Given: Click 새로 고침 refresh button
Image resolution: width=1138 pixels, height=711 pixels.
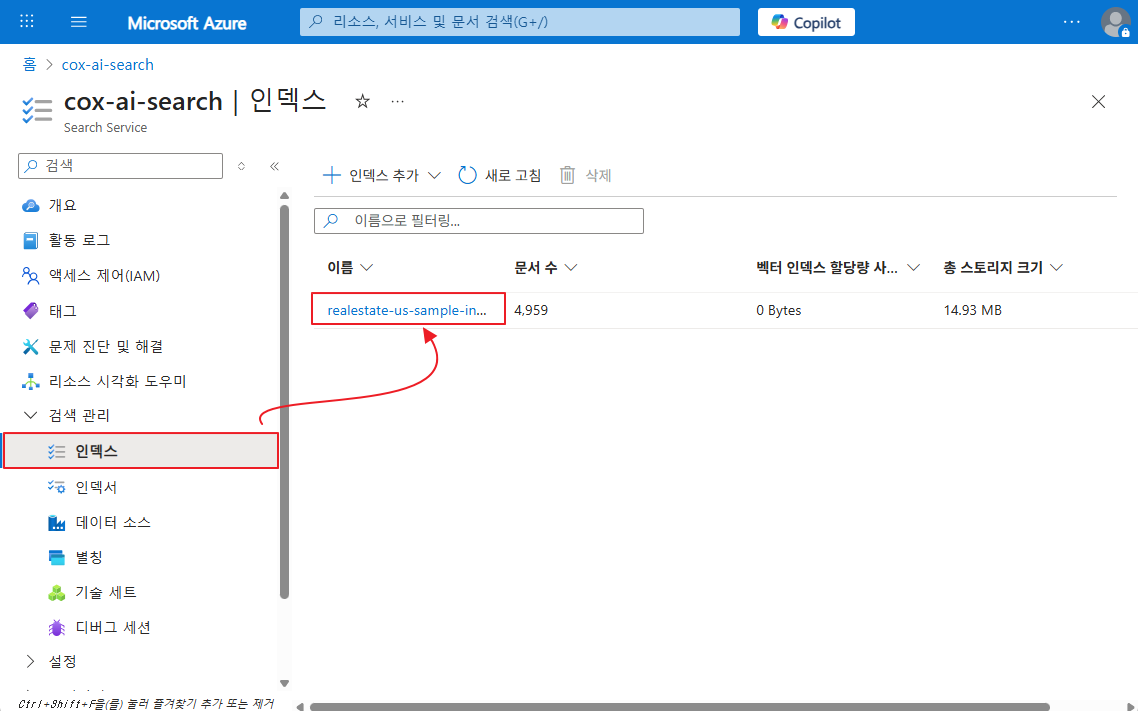Looking at the screenshot, I should [499, 175].
